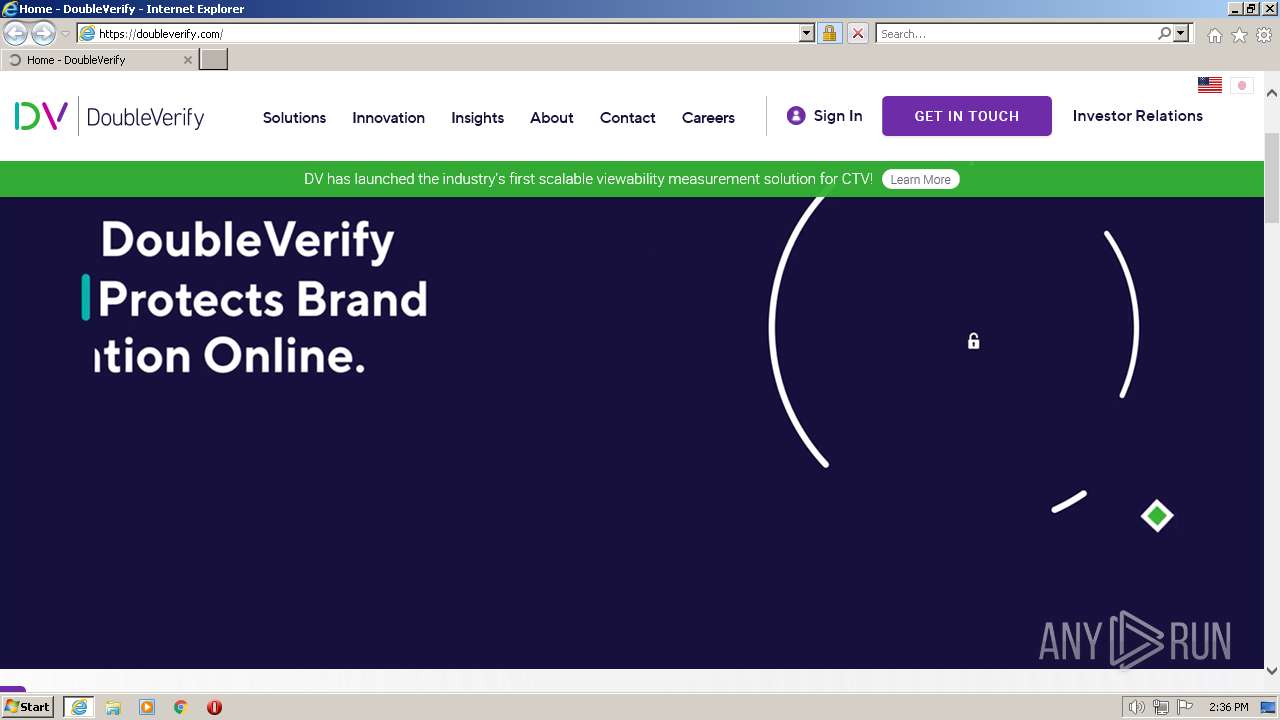Open the Action Center flag icon
1280x720 pixels.
[1185, 707]
